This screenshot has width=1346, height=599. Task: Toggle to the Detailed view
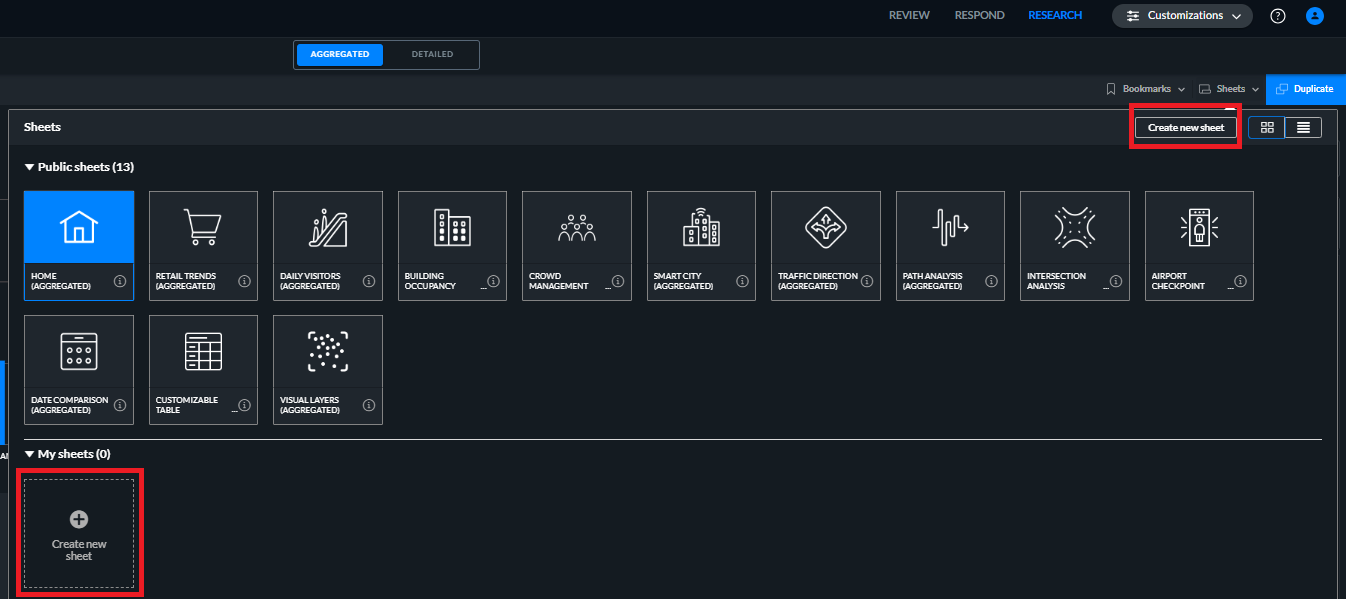[x=432, y=54]
